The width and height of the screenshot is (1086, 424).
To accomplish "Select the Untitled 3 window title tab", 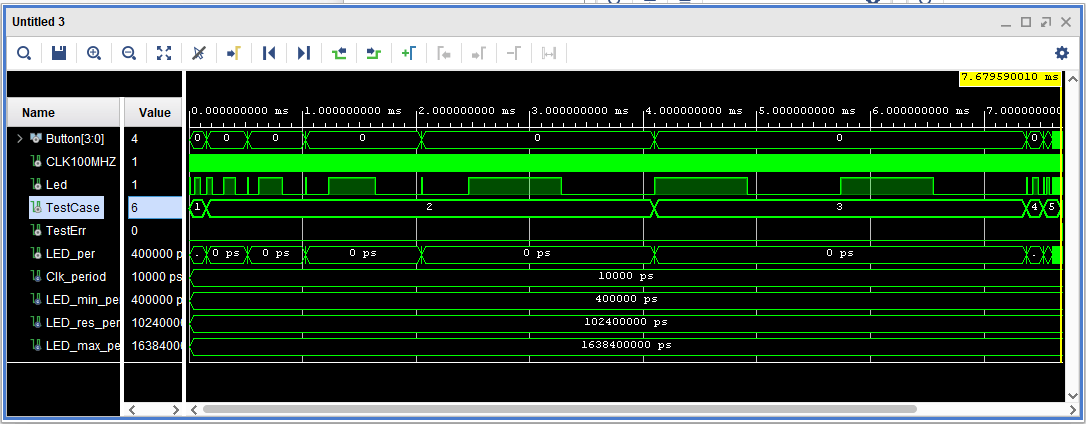I will click(39, 22).
